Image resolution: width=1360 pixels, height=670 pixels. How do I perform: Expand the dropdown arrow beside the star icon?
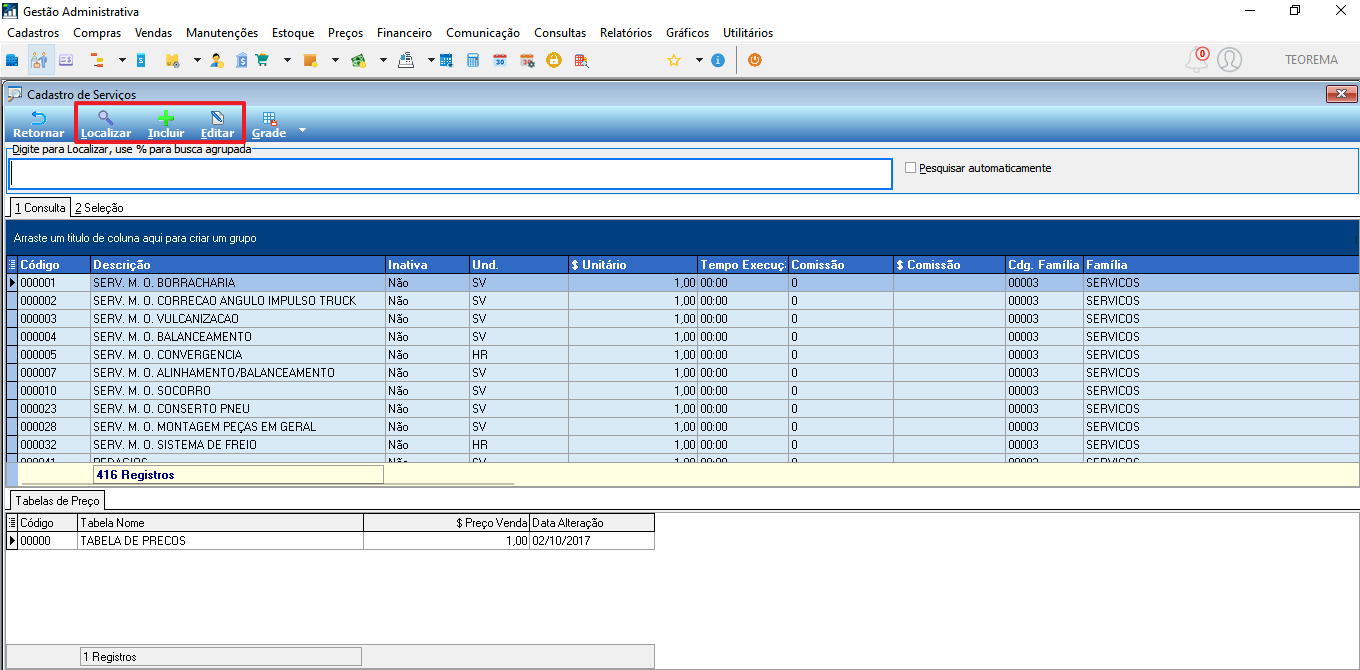(x=699, y=60)
